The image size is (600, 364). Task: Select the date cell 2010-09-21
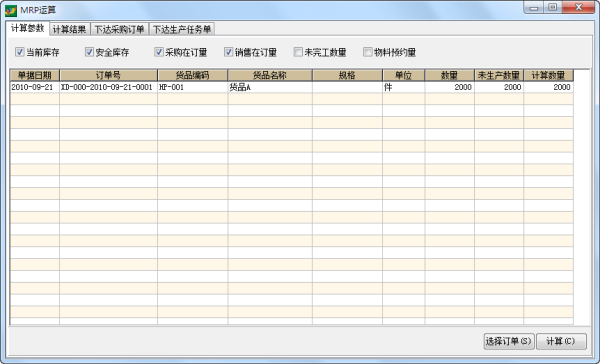click(34, 87)
